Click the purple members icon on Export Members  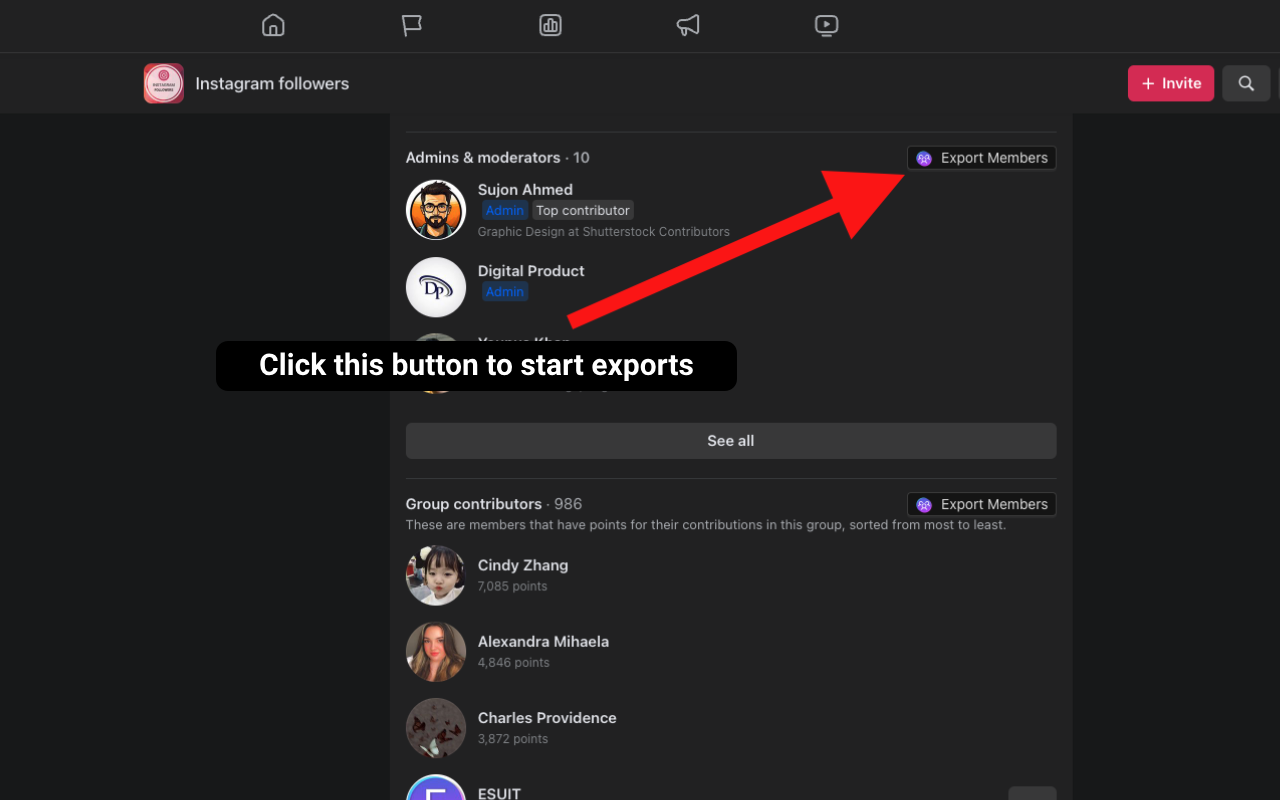[x=923, y=157]
